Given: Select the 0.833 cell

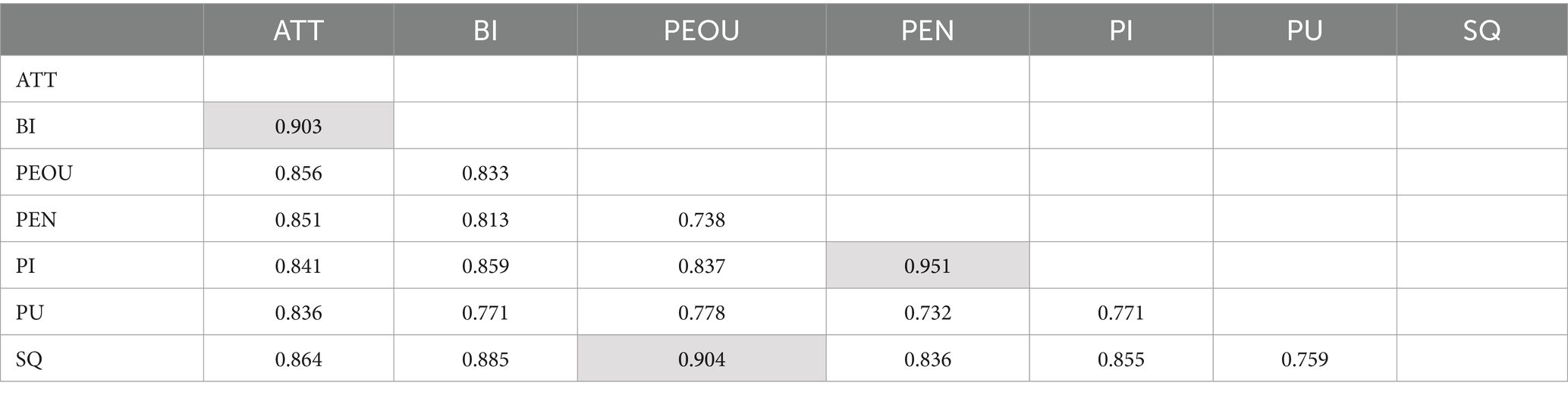Looking at the screenshot, I should [485, 174].
